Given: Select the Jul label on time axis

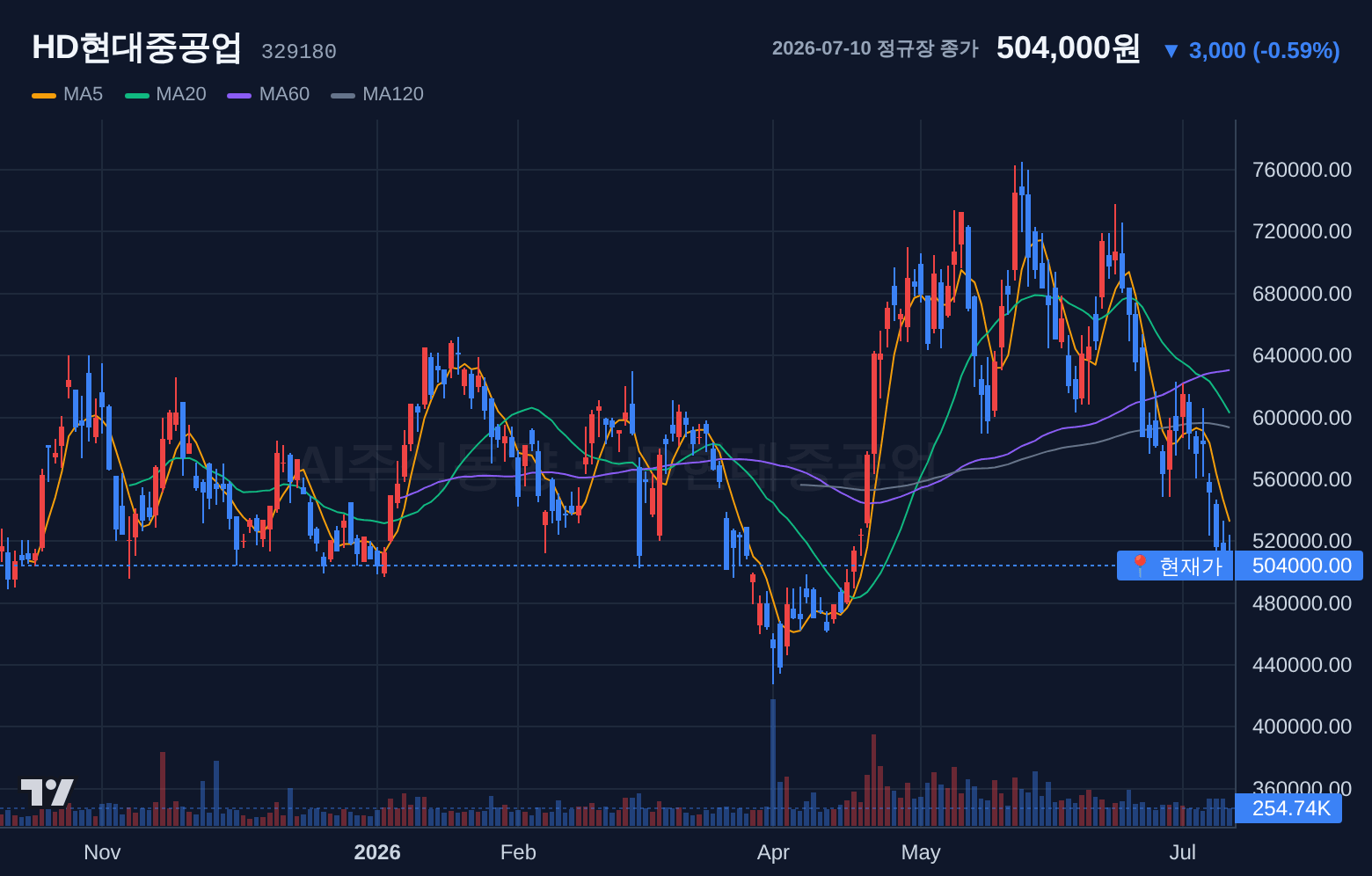Looking at the screenshot, I should pyautogui.click(x=1183, y=852).
